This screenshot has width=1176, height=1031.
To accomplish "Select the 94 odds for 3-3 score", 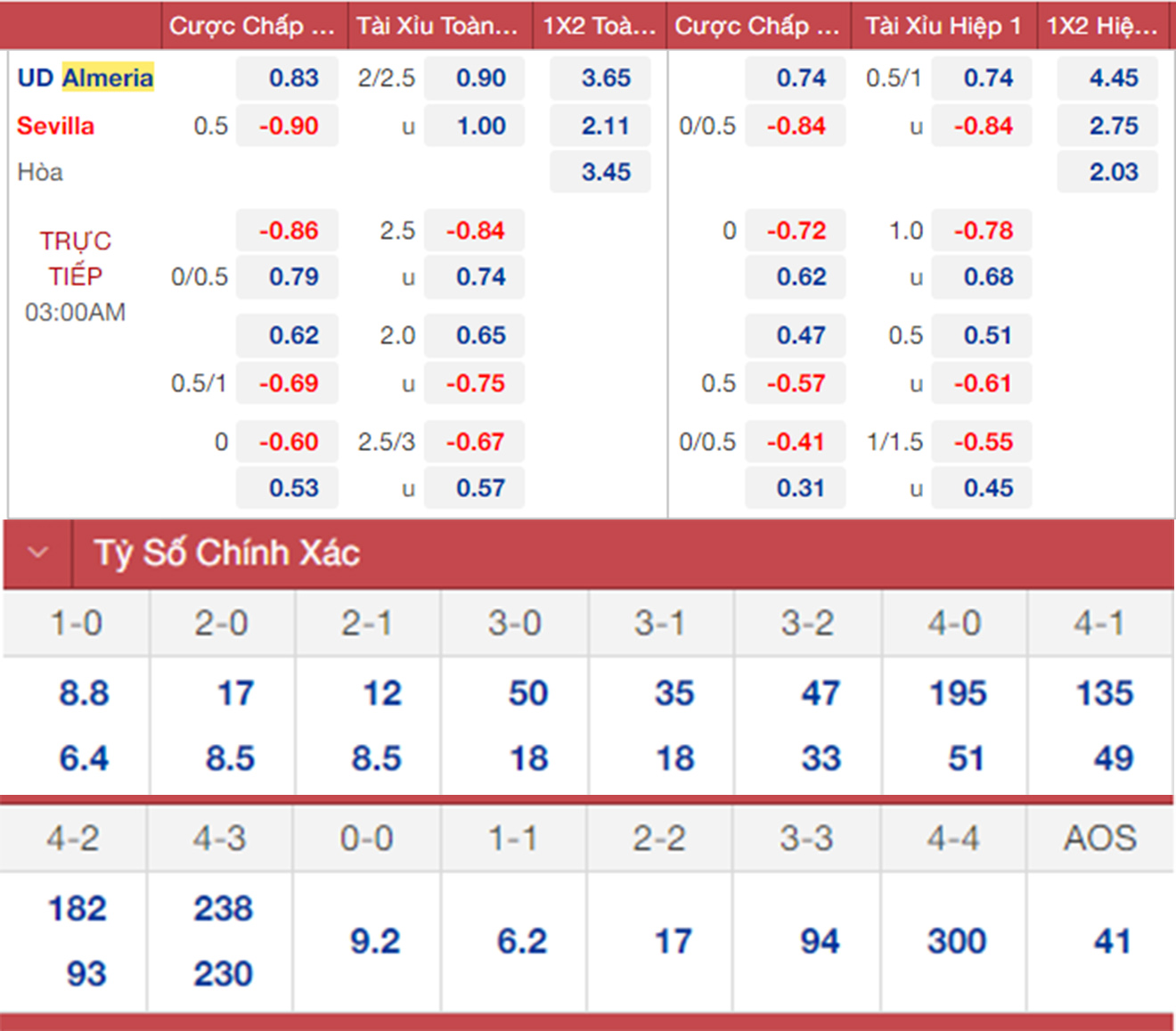I will (819, 941).
